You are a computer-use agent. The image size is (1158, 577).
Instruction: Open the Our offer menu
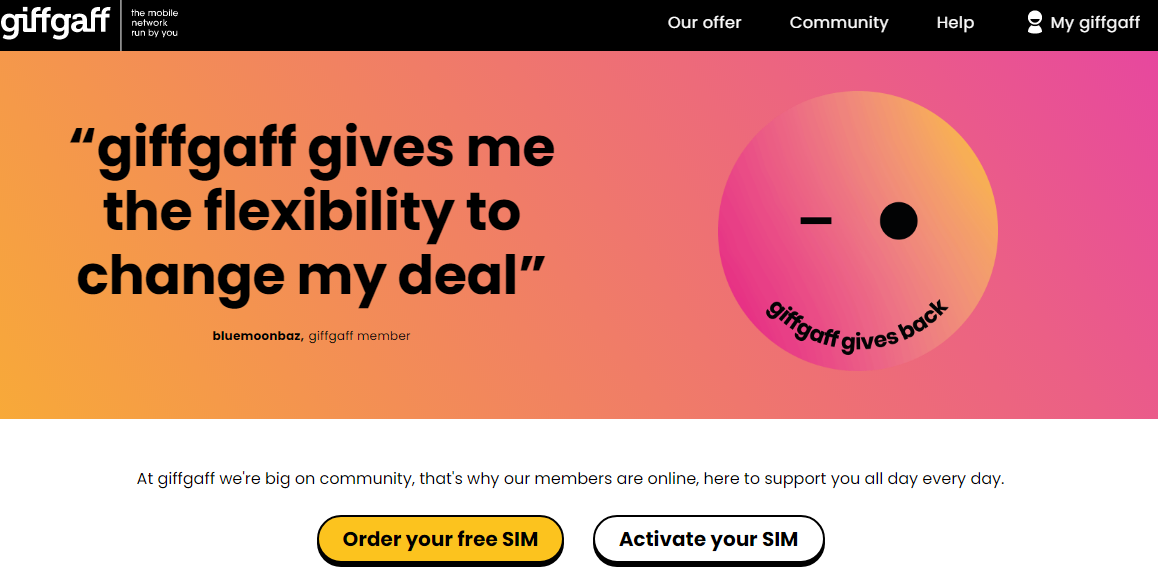pos(704,23)
